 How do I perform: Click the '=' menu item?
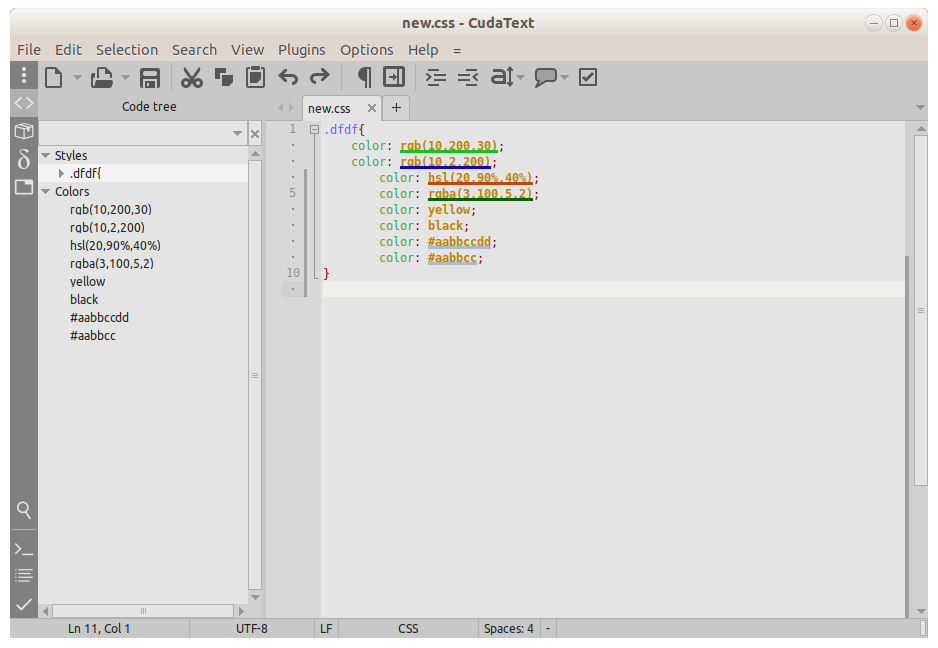click(x=457, y=50)
